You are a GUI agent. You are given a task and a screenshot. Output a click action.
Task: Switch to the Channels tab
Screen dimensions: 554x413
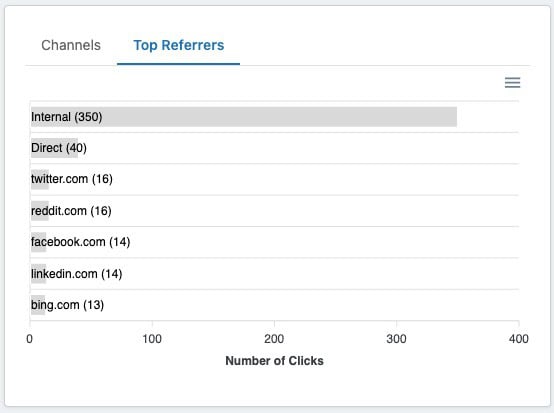(x=71, y=45)
